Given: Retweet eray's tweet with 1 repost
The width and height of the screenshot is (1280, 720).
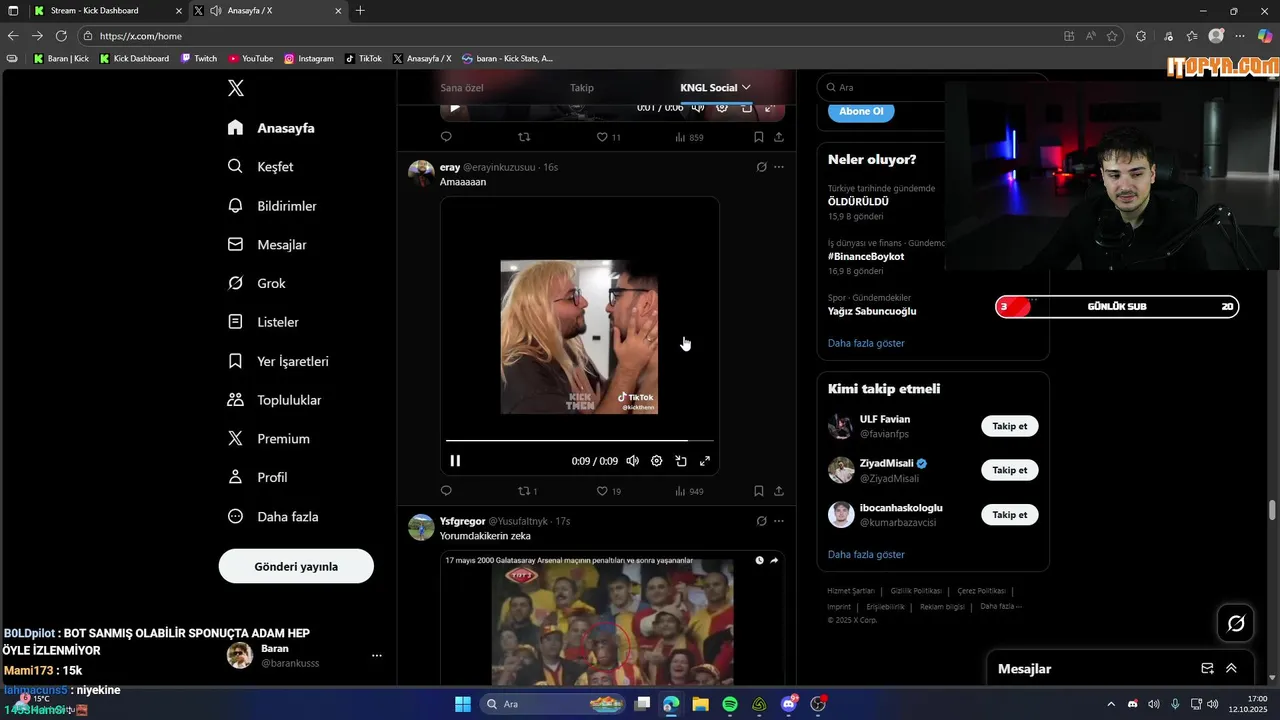Looking at the screenshot, I should [x=527, y=491].
